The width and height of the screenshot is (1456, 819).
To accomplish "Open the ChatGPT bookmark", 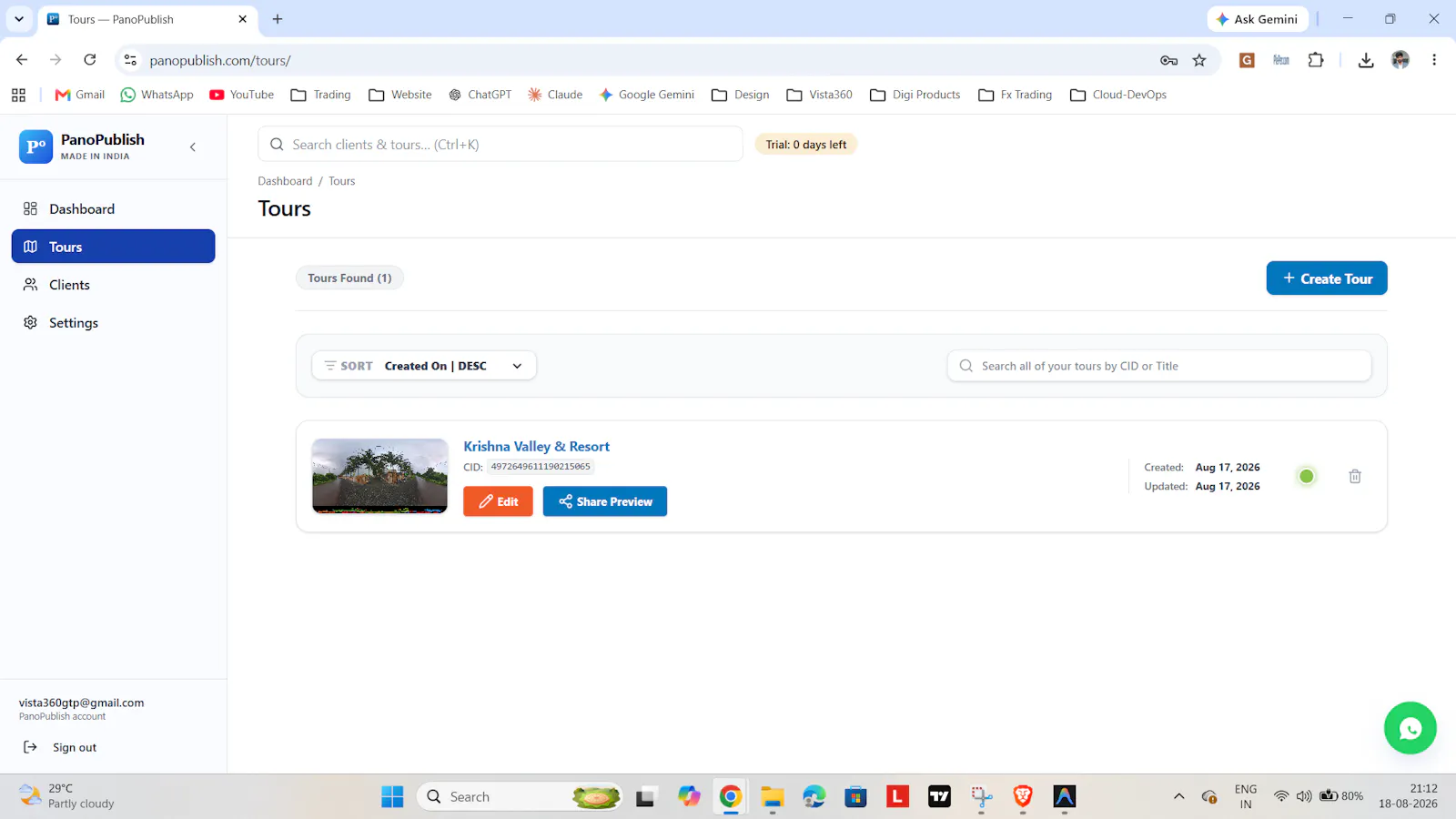I will [x=480, y=95].
